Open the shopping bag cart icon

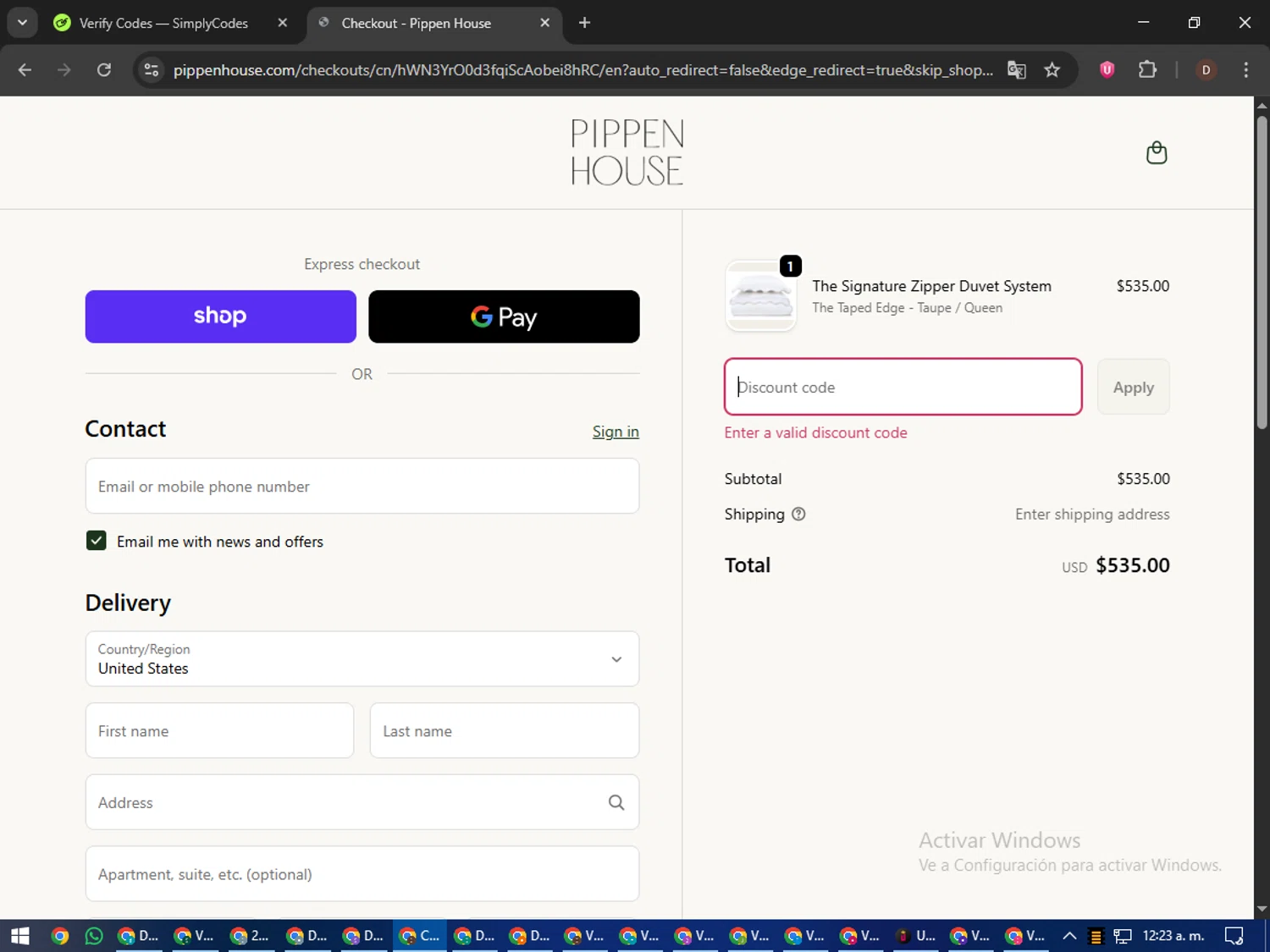(1156, 152)
